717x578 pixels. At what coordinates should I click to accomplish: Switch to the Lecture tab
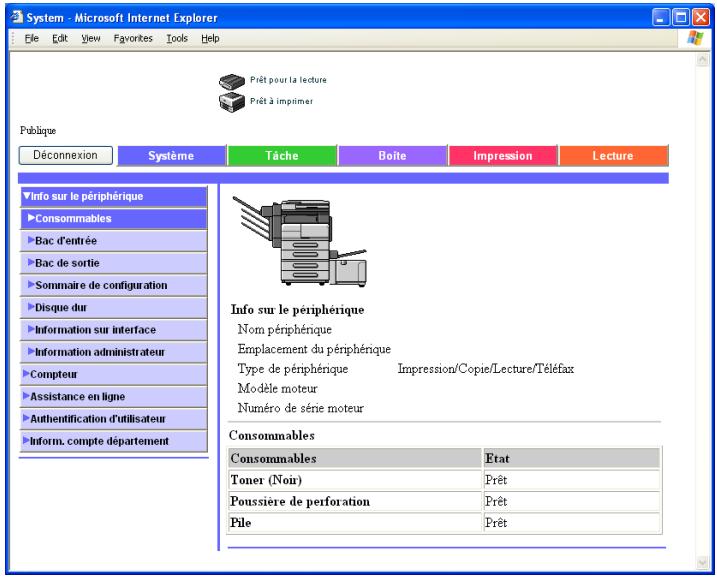coord(613,155)
